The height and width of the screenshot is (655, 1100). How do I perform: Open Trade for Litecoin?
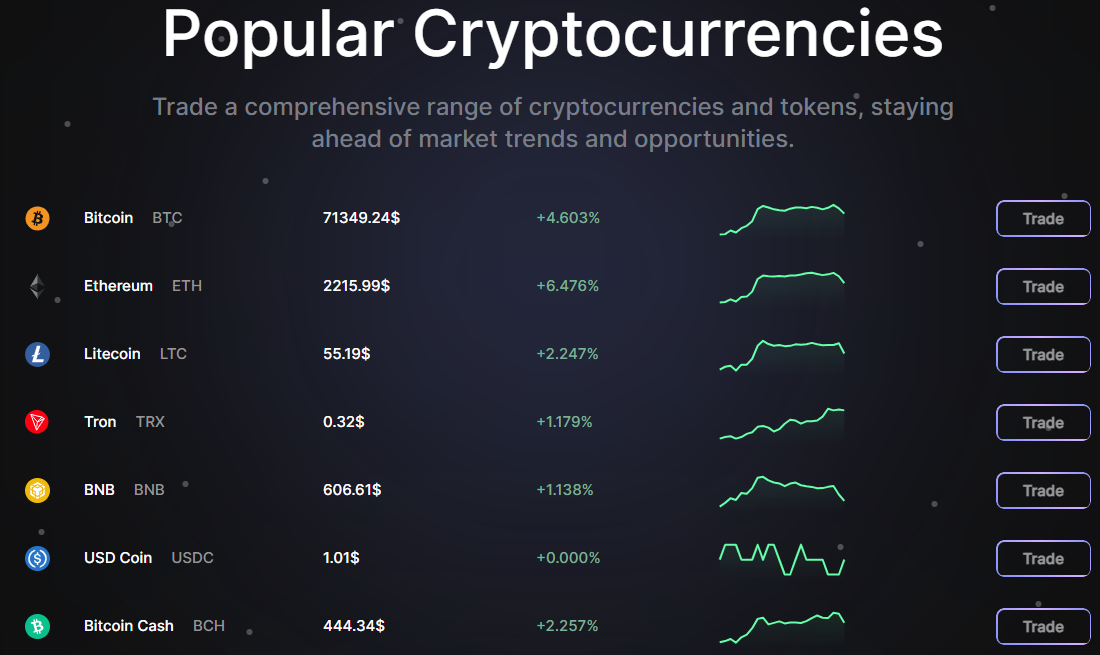(1043, 355)
